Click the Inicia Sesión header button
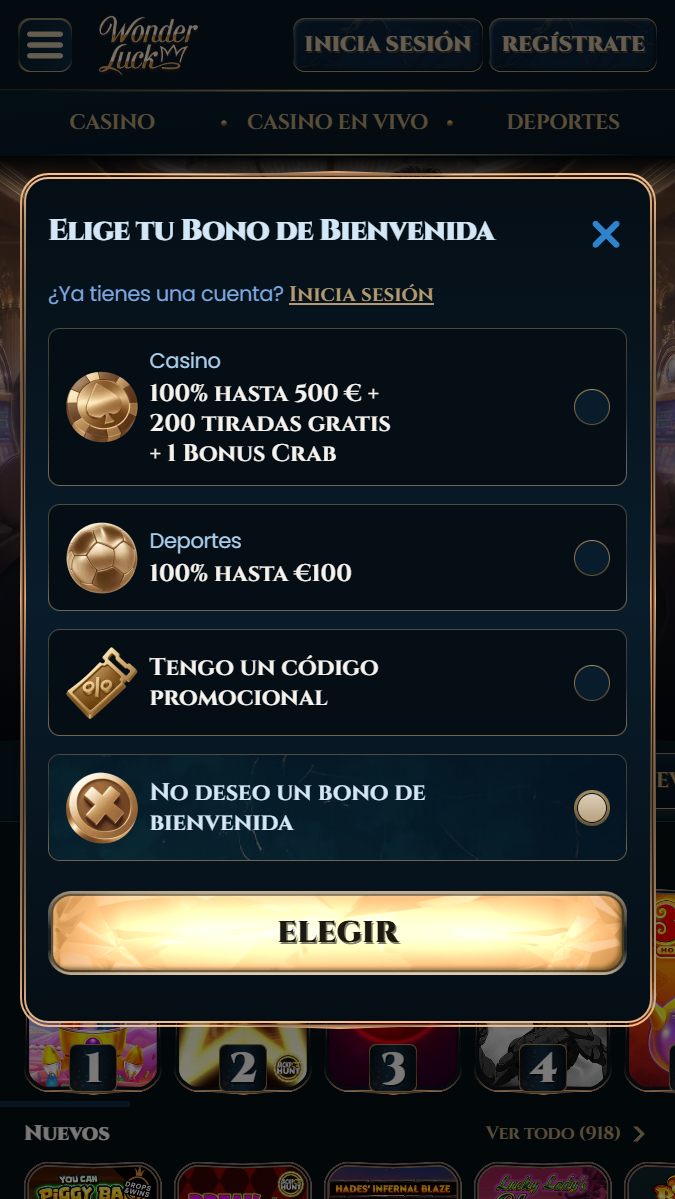This screenshot has height=1199, width=675. tap(388, 45)
